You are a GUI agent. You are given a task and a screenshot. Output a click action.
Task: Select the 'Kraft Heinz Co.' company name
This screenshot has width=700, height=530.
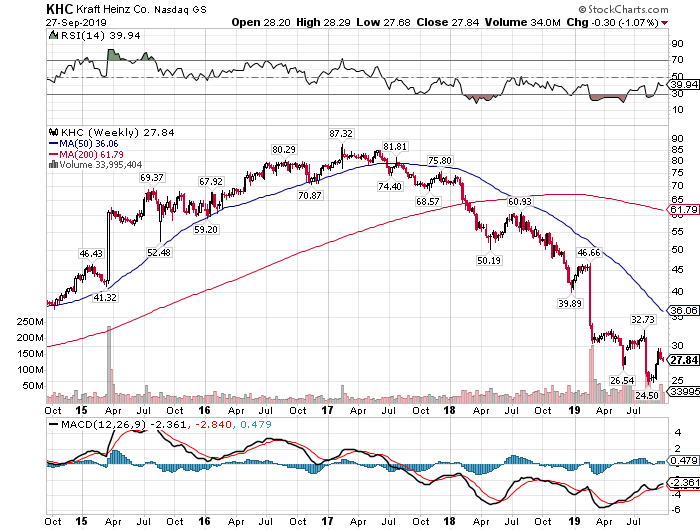point(113,9)
